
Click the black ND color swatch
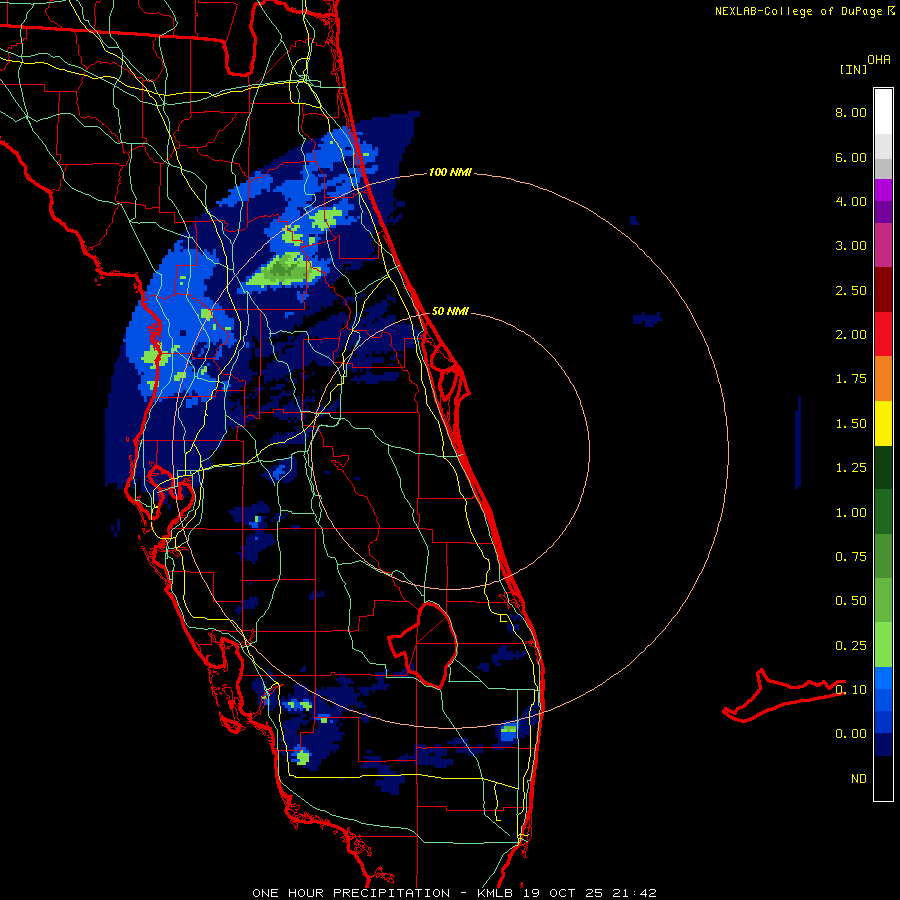tap(883, 778)
